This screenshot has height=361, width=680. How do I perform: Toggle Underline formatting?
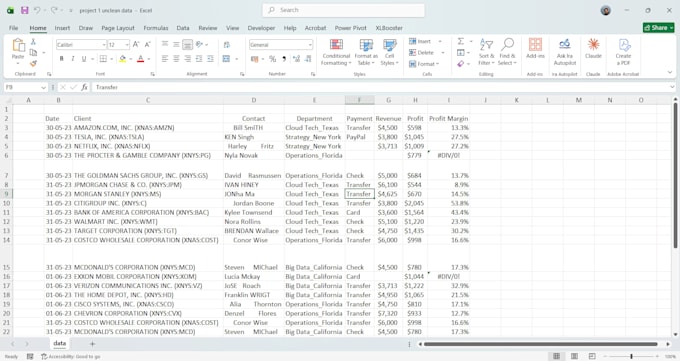point(84,59)
